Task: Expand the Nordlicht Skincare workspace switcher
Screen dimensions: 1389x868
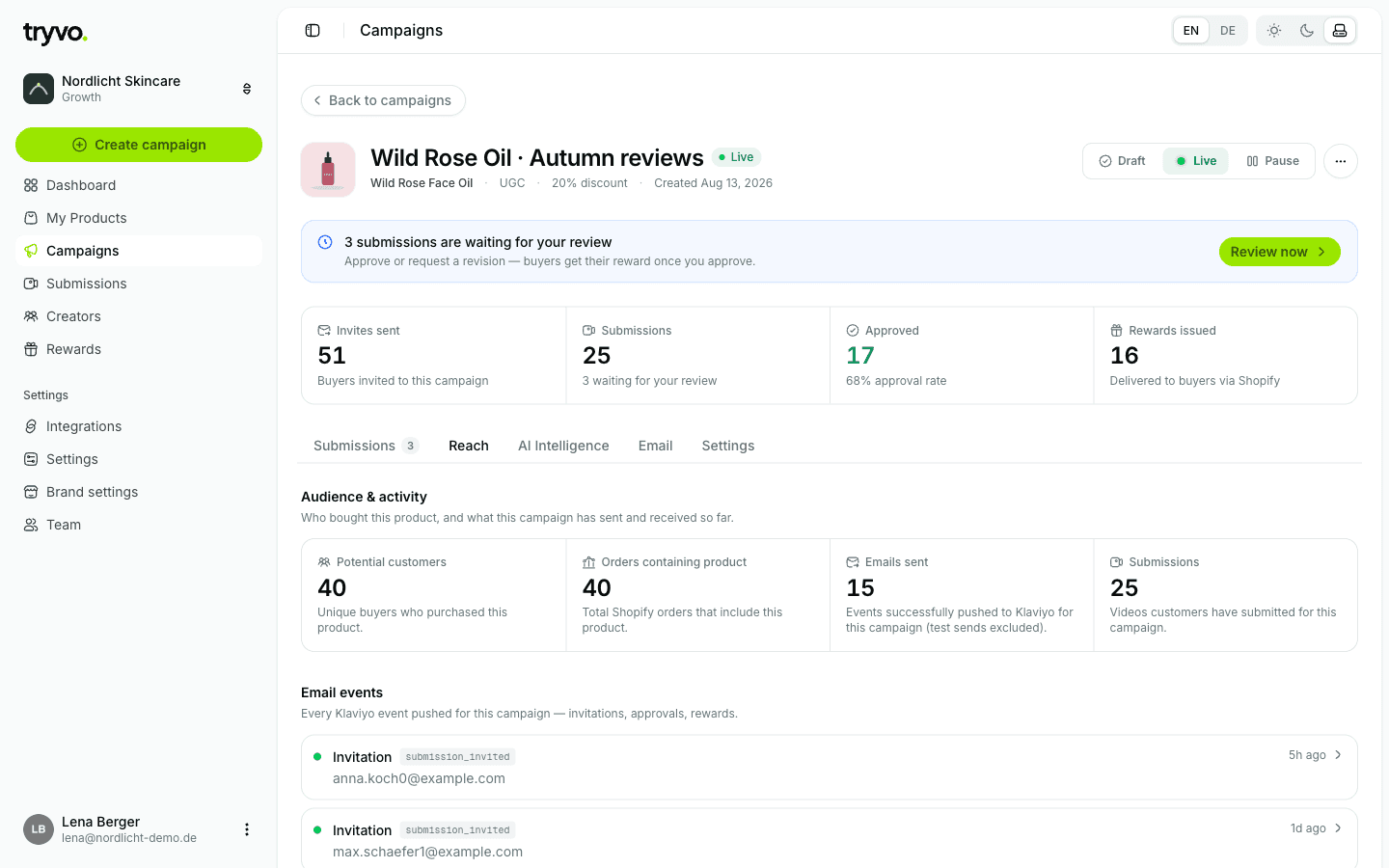Action: [x=247, y=89]
